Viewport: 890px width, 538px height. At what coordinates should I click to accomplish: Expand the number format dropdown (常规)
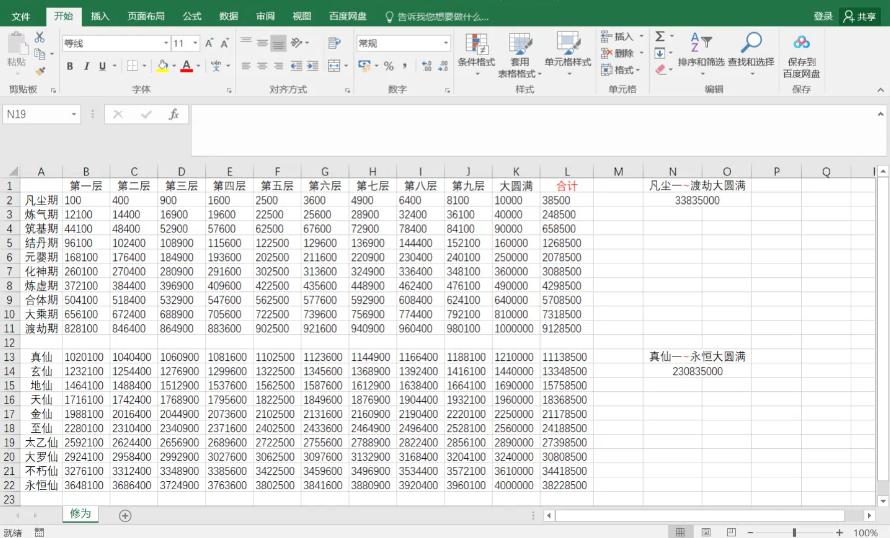[x=444, y=44]
